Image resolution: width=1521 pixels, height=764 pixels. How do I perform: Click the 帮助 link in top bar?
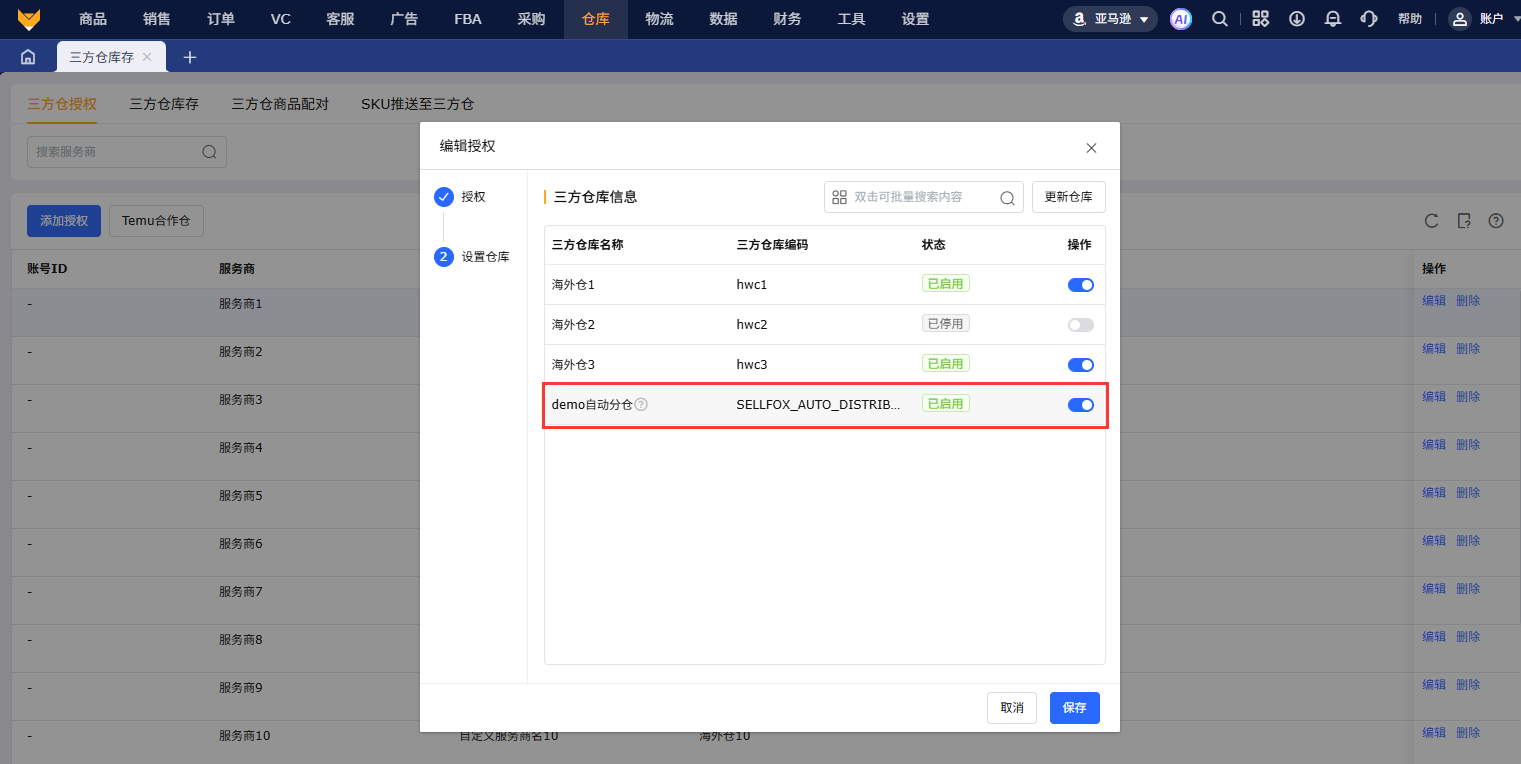point(1410,19)
